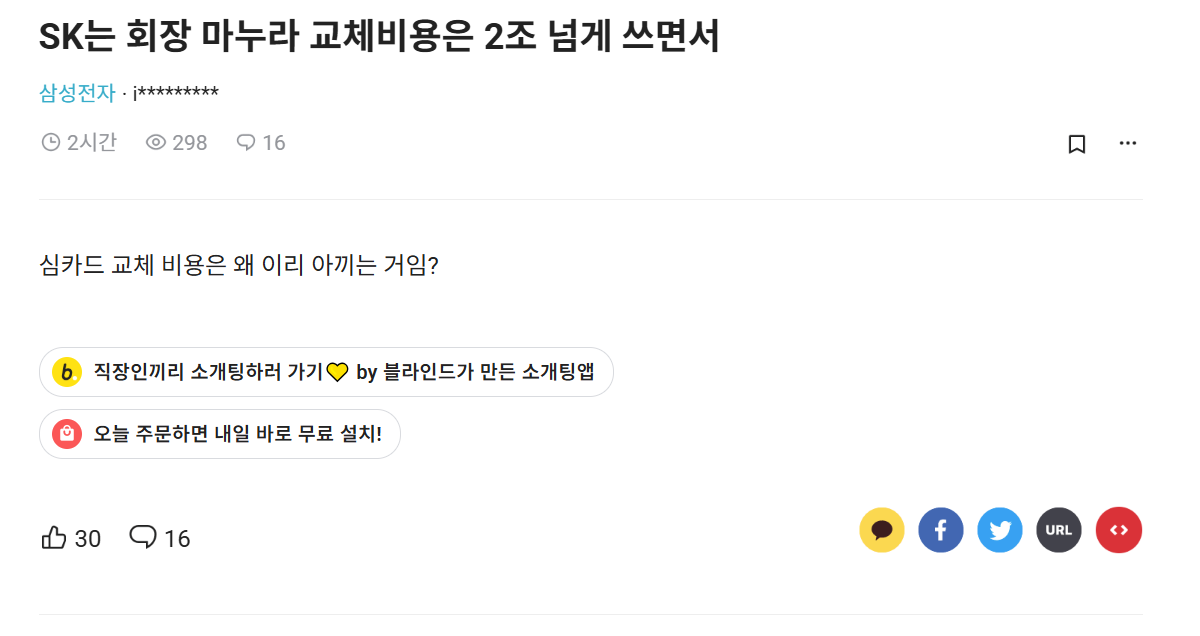Click the top comment count 16
1200x636 pixels.
(273, 143)
